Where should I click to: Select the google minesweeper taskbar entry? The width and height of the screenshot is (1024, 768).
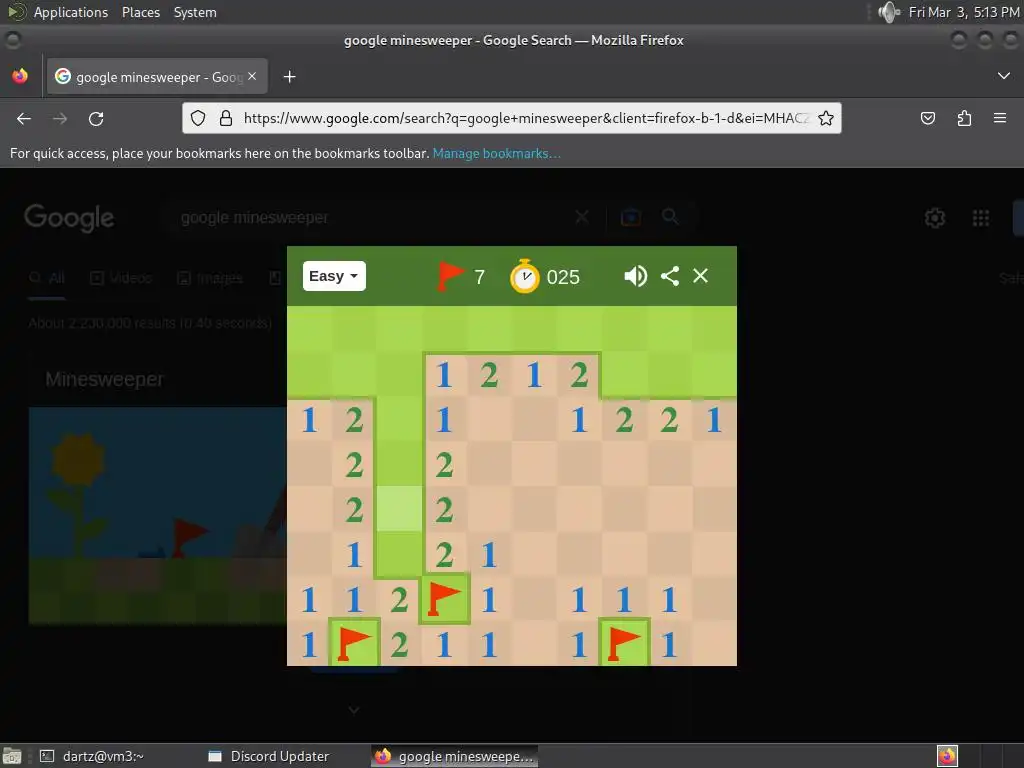455,756
